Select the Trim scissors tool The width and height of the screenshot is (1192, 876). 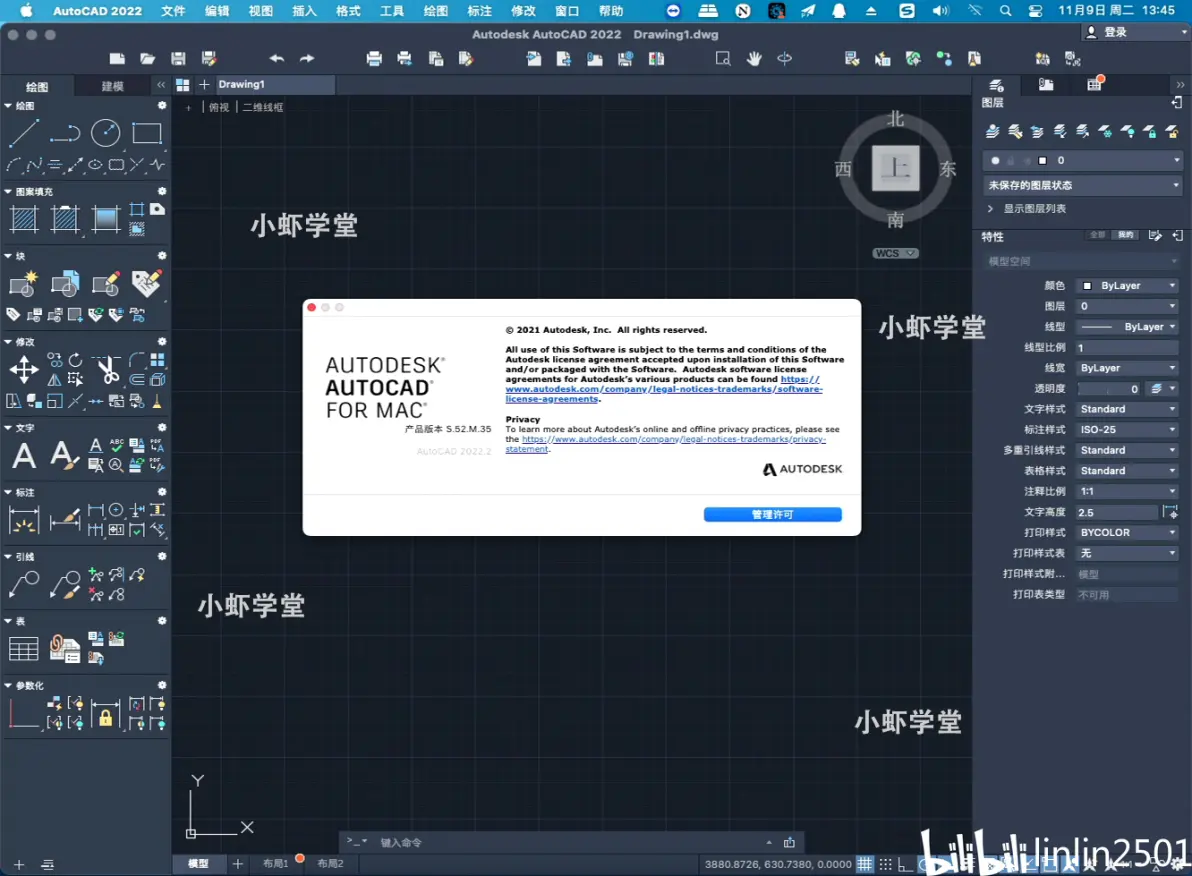click(x=108, y=370)
